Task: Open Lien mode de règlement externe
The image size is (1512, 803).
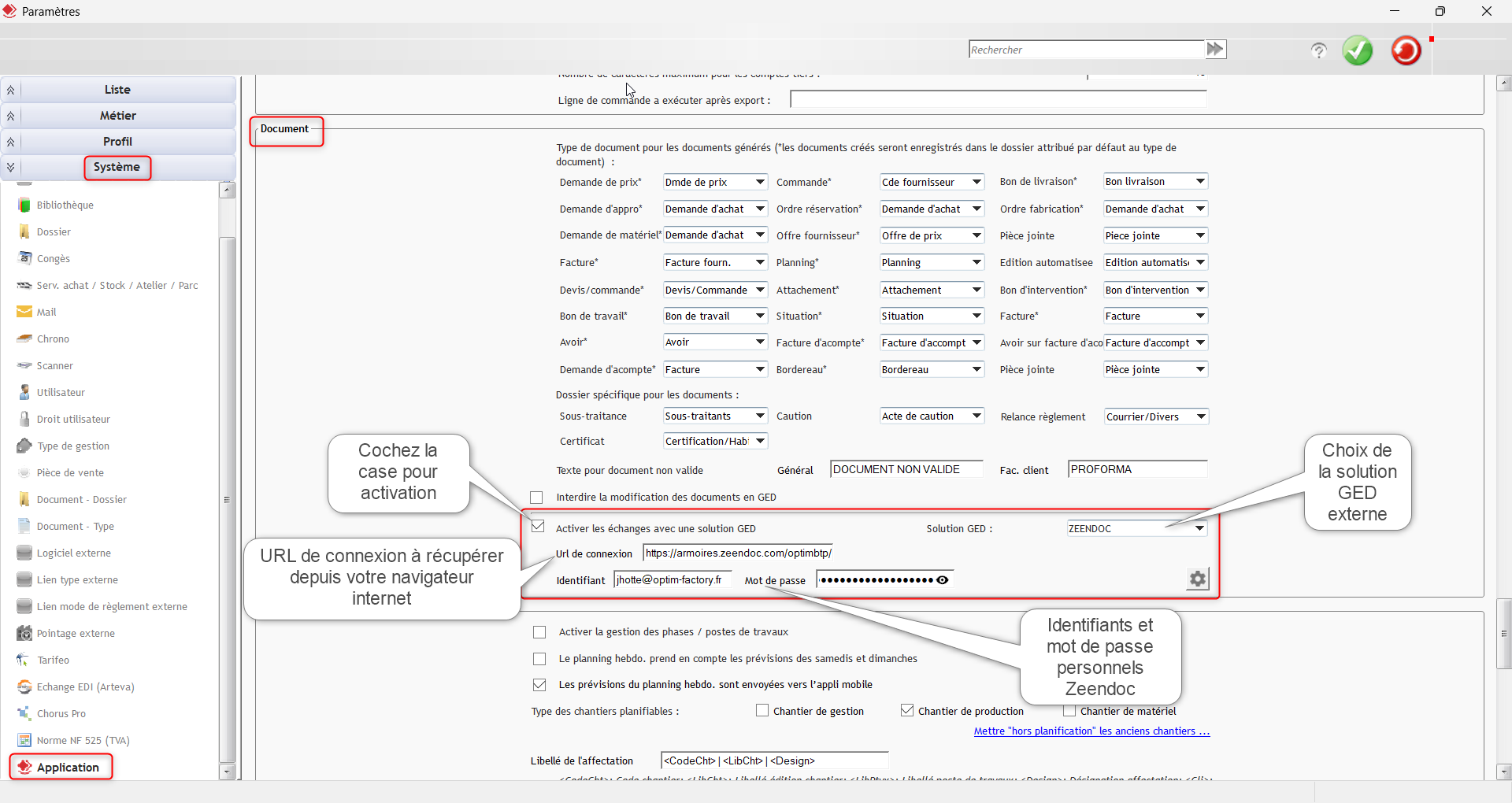Action: (x=112, y=606)
